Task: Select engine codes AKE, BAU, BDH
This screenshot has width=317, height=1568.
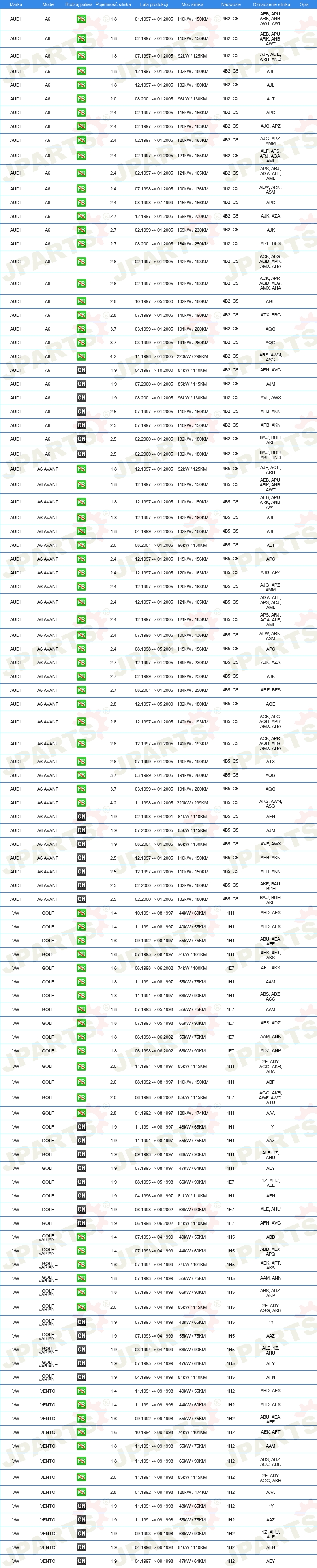Action: click(x=271, y=885)
